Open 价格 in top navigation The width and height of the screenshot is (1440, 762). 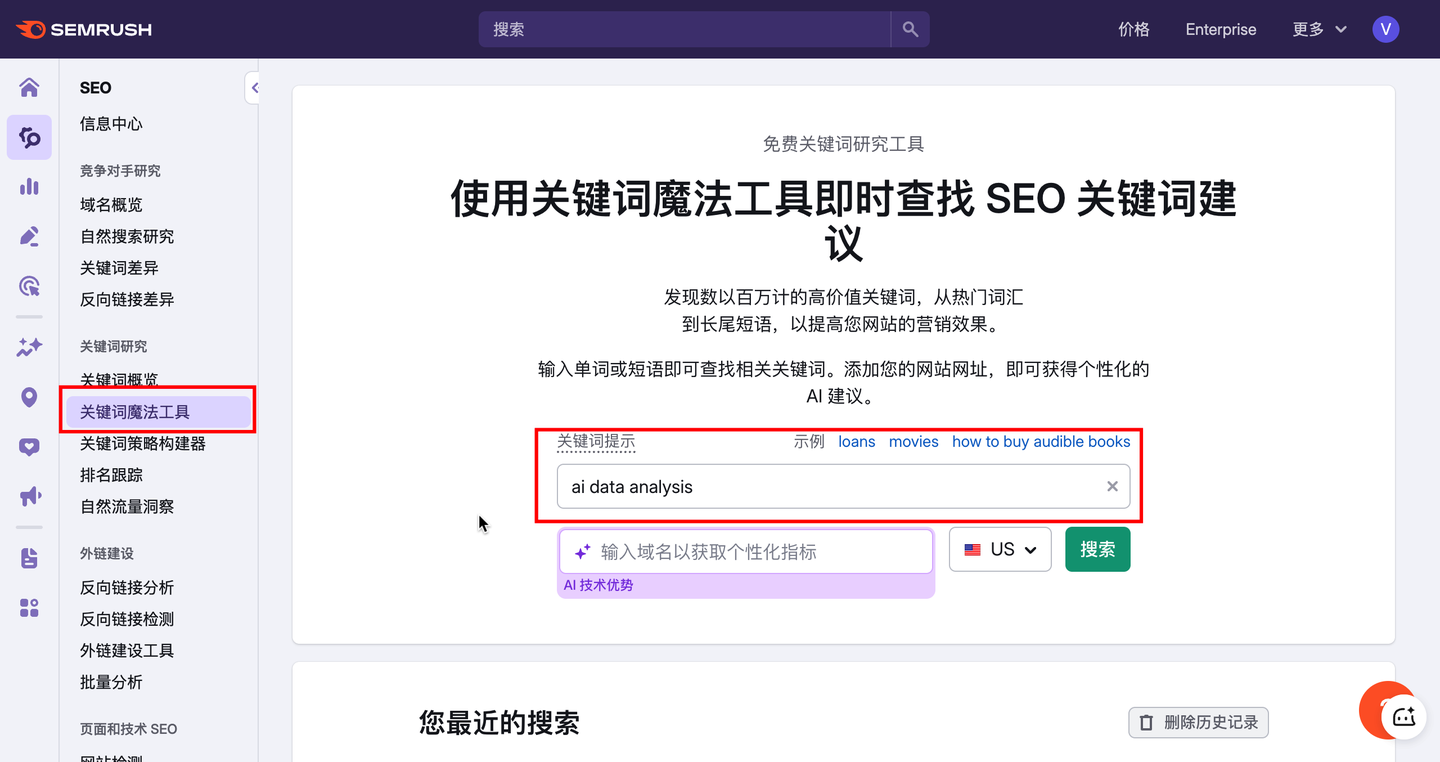point(1134,29)
